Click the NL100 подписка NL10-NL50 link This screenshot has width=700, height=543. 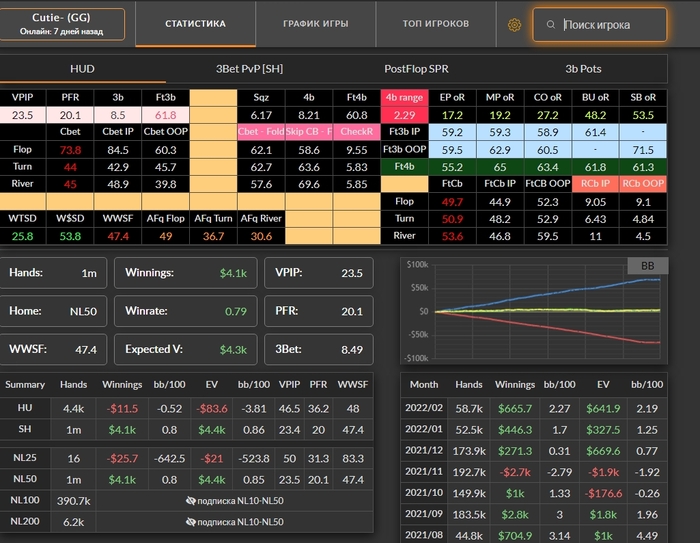point(241,499)
